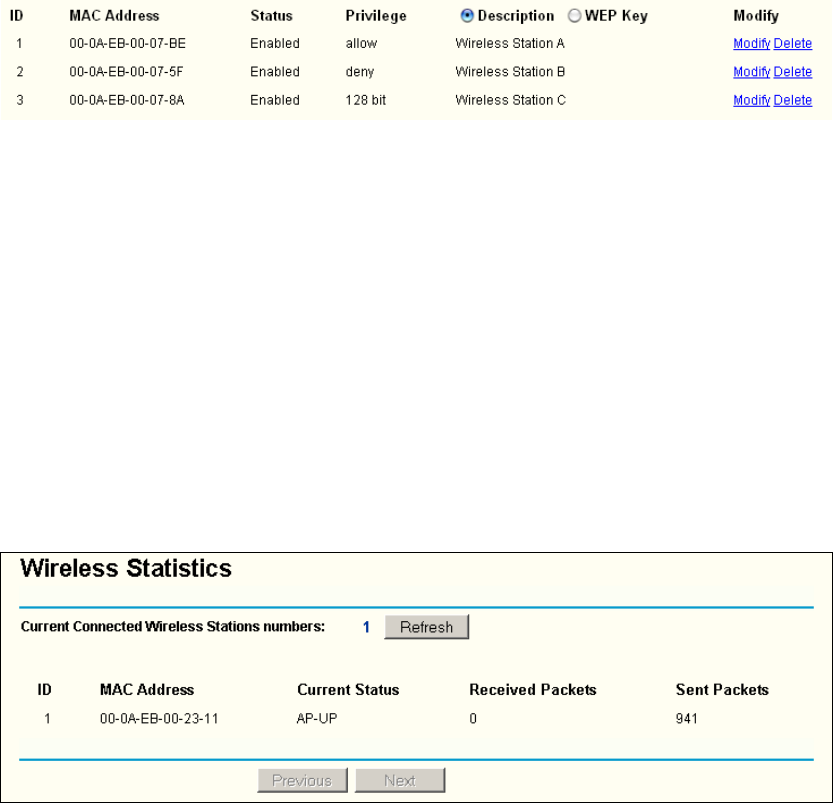Click the Modify column header
The width and height of the screenshot is (833, 803).
[x=756, y=16]
